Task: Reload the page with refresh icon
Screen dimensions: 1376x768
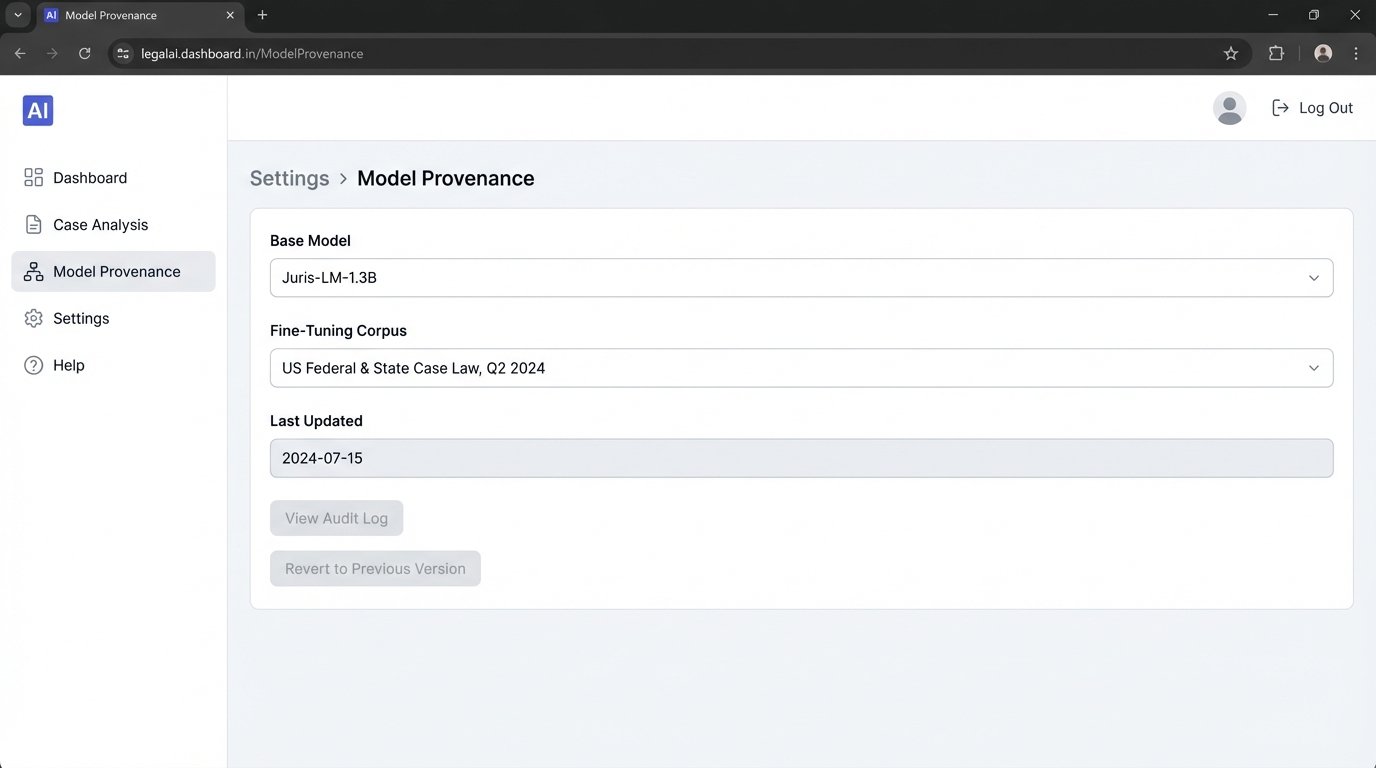Action: tap(85, 54)
